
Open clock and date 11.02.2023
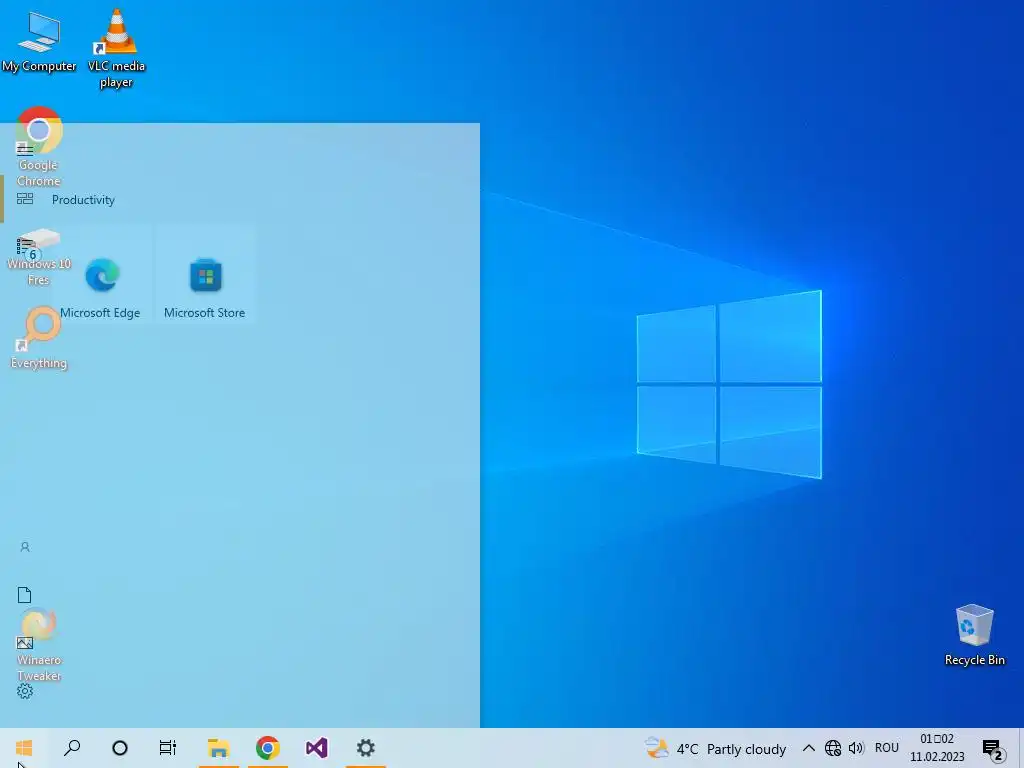pos(937,748)
